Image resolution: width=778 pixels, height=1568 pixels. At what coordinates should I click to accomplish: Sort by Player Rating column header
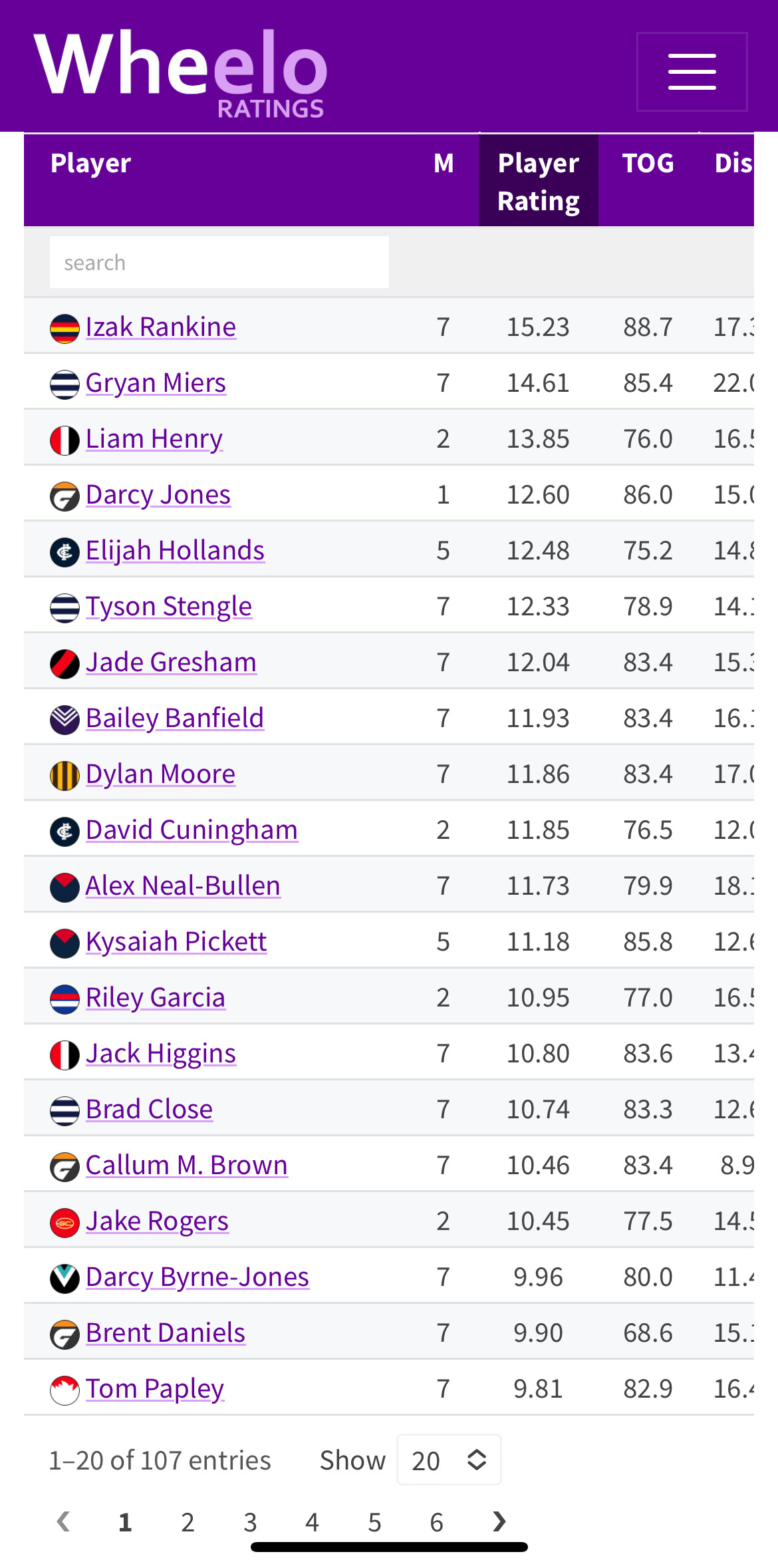(539, 181)
